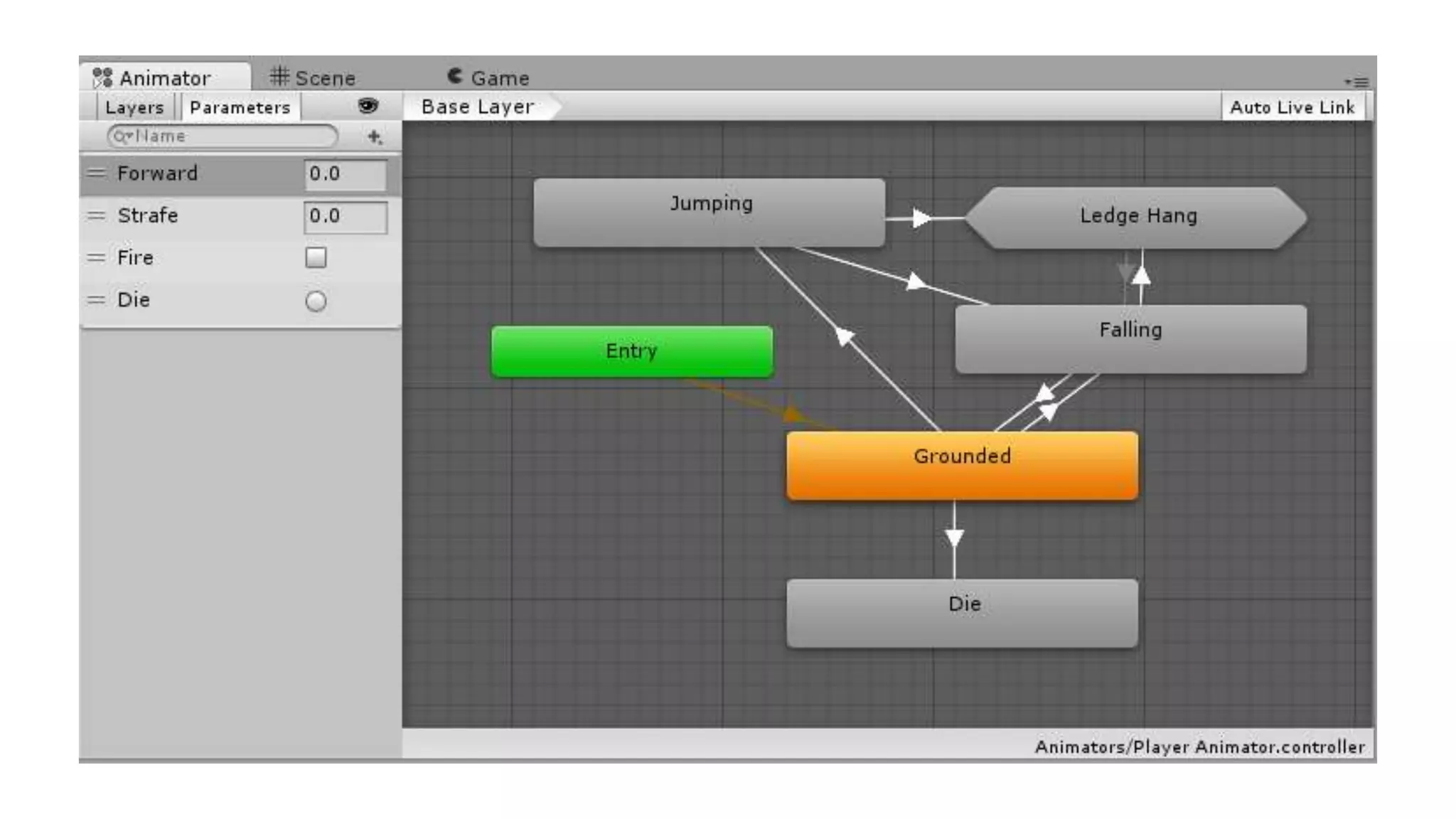Toggle the eye visibility icon in the Parameters panel
The image size is (1456, 819).
point(368,106)
